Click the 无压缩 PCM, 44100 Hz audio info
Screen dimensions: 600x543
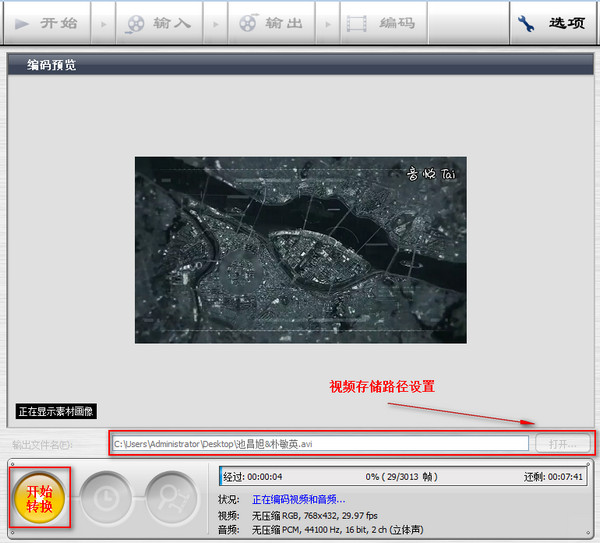click(338, 530)
